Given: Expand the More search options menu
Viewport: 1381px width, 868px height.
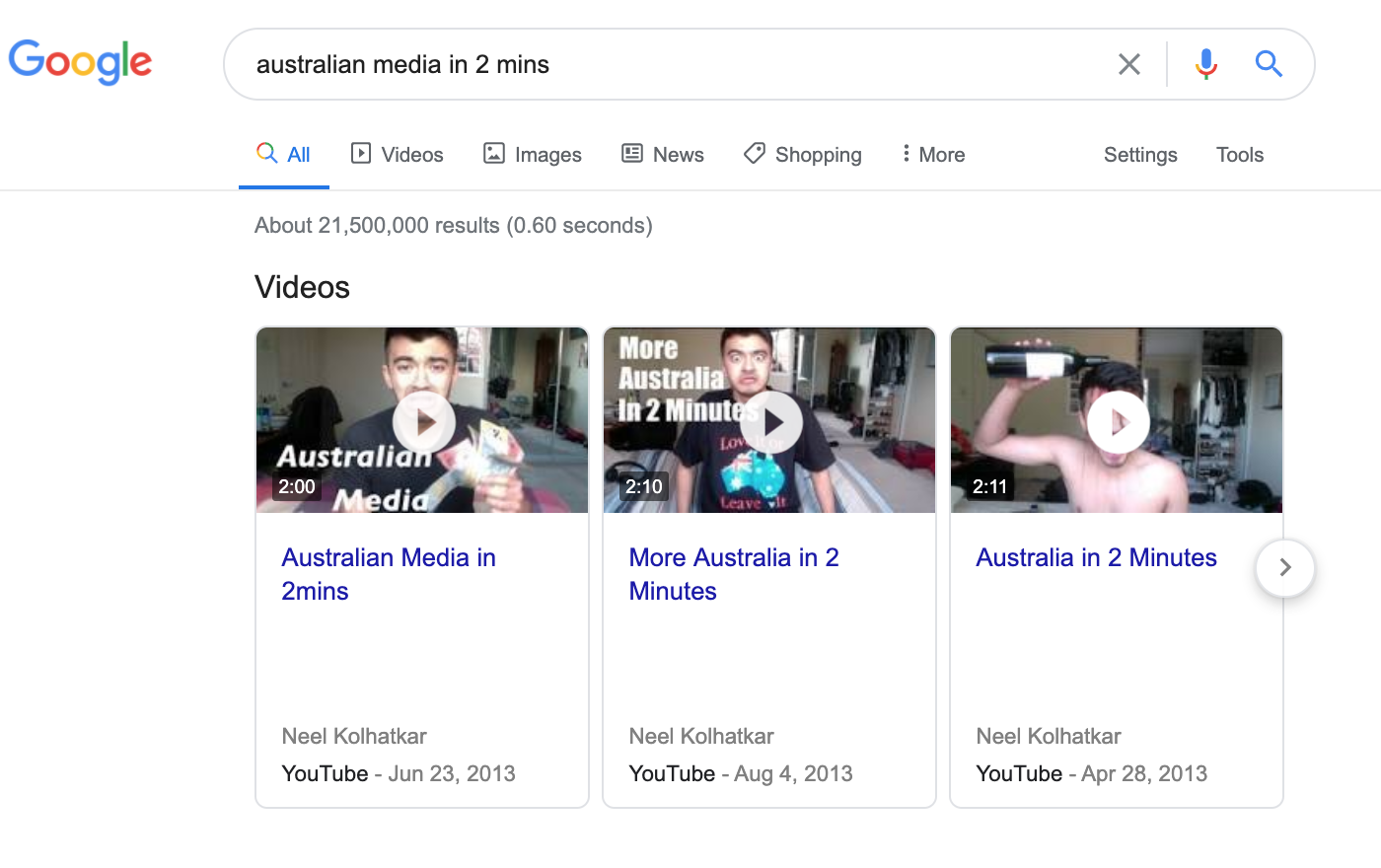Looking at the screenshot, I should pyautogui.click(x=933, y=155).
